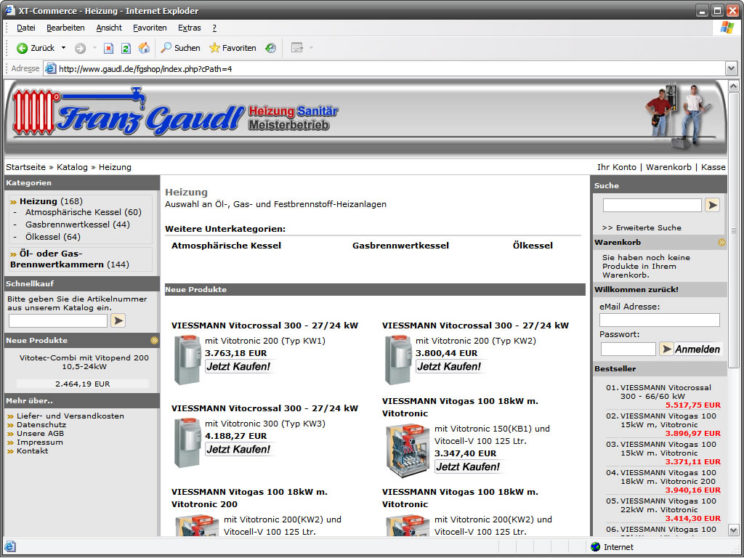Click the media history icon in toolbar
Screen dimensions: 744x558
[x=270, y=48]
